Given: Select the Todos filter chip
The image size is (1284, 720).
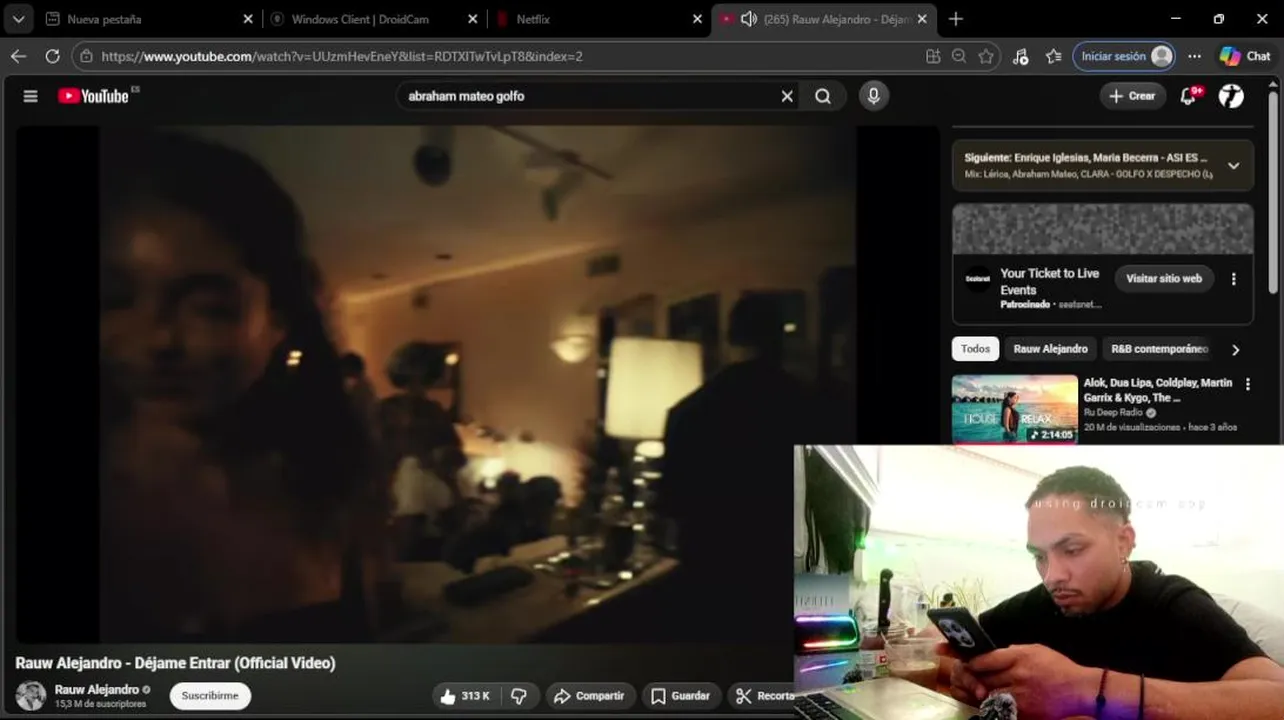Looking at the screenshot, I should [x=975, y=349].
